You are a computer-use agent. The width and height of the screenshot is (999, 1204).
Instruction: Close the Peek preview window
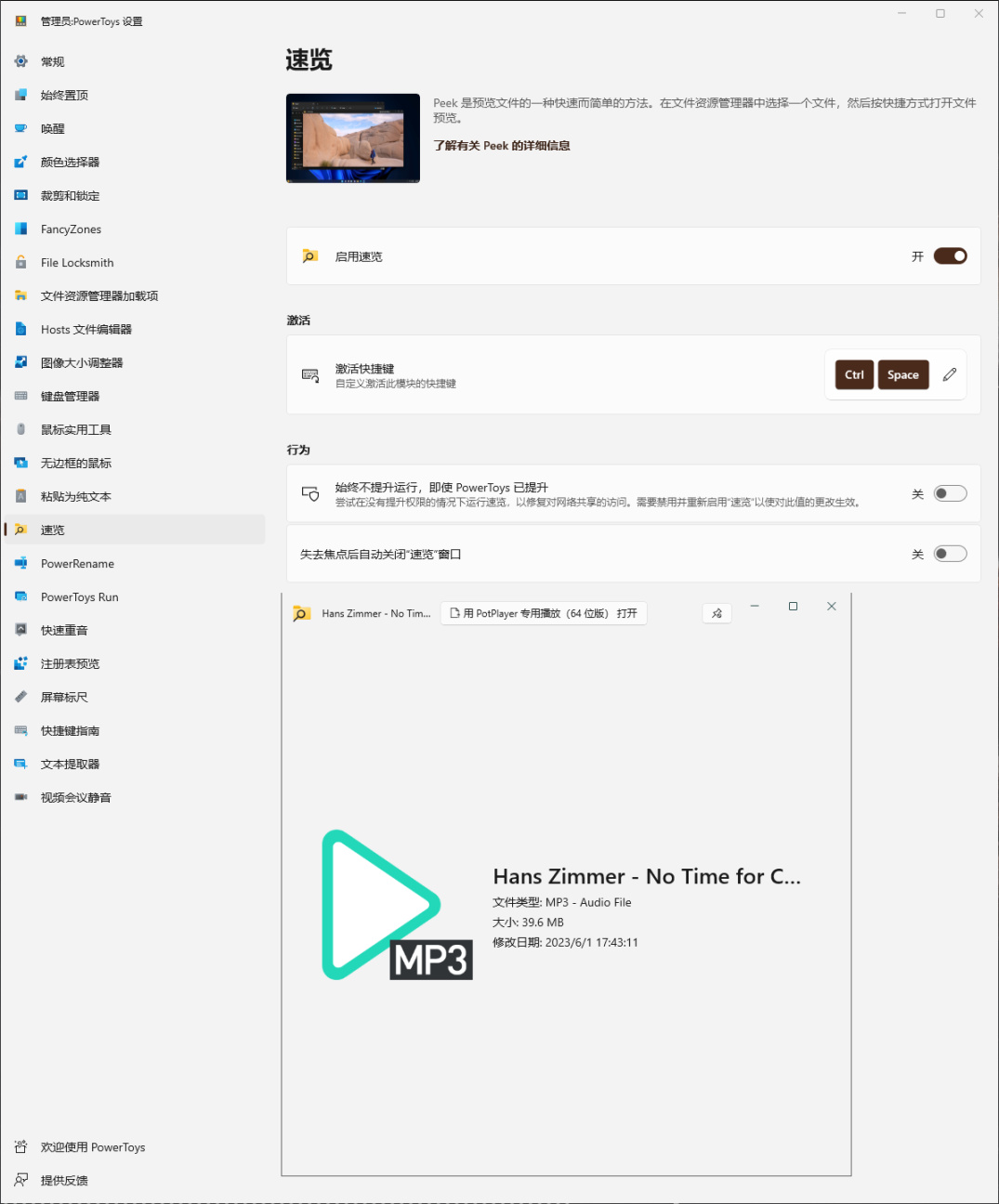coord(832,606)
